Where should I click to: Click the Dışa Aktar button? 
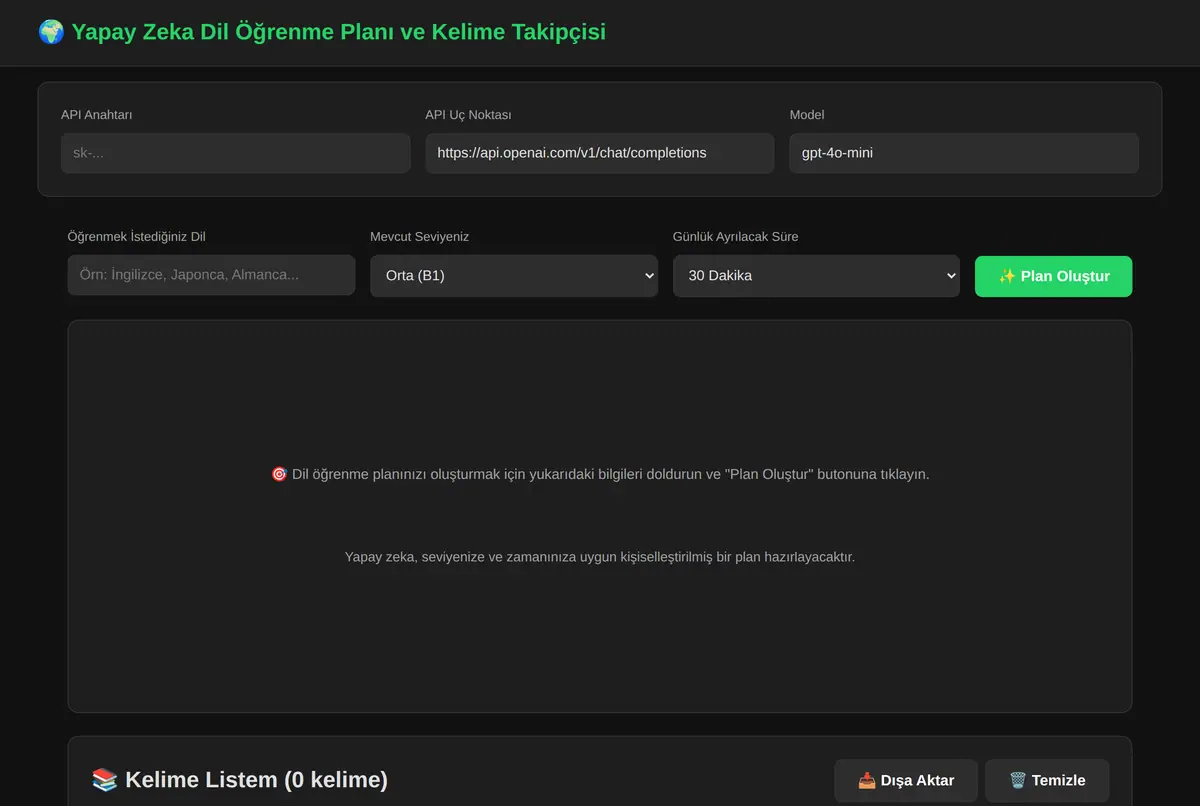[x=906, y=780]
